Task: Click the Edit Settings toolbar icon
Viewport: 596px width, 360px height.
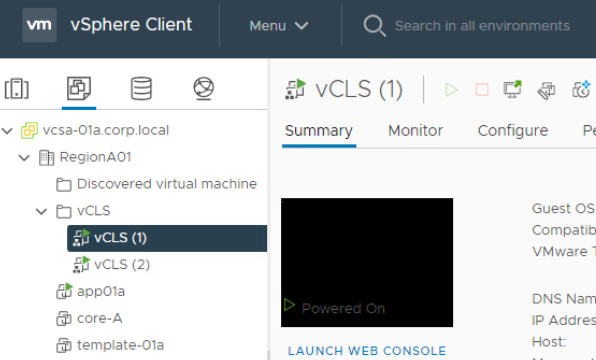Action: pos(547,90)
